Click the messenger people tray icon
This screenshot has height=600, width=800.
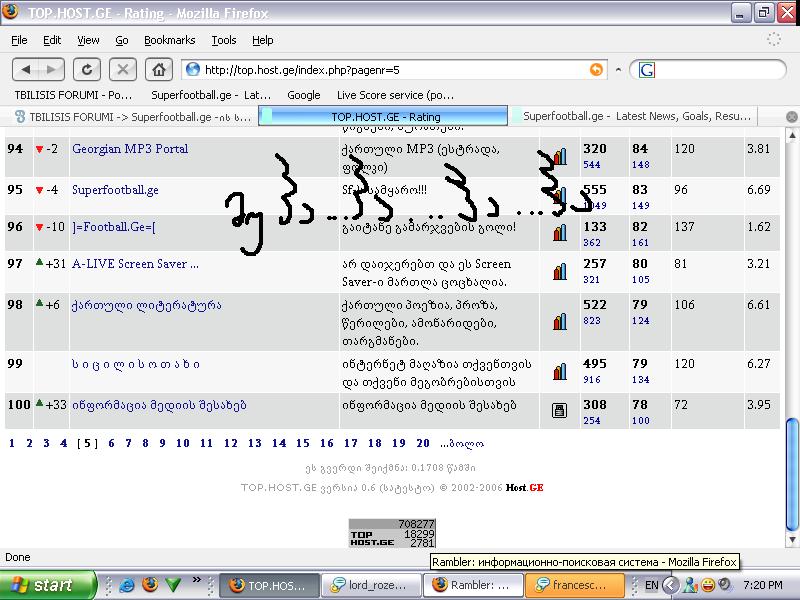coord(690,585)
